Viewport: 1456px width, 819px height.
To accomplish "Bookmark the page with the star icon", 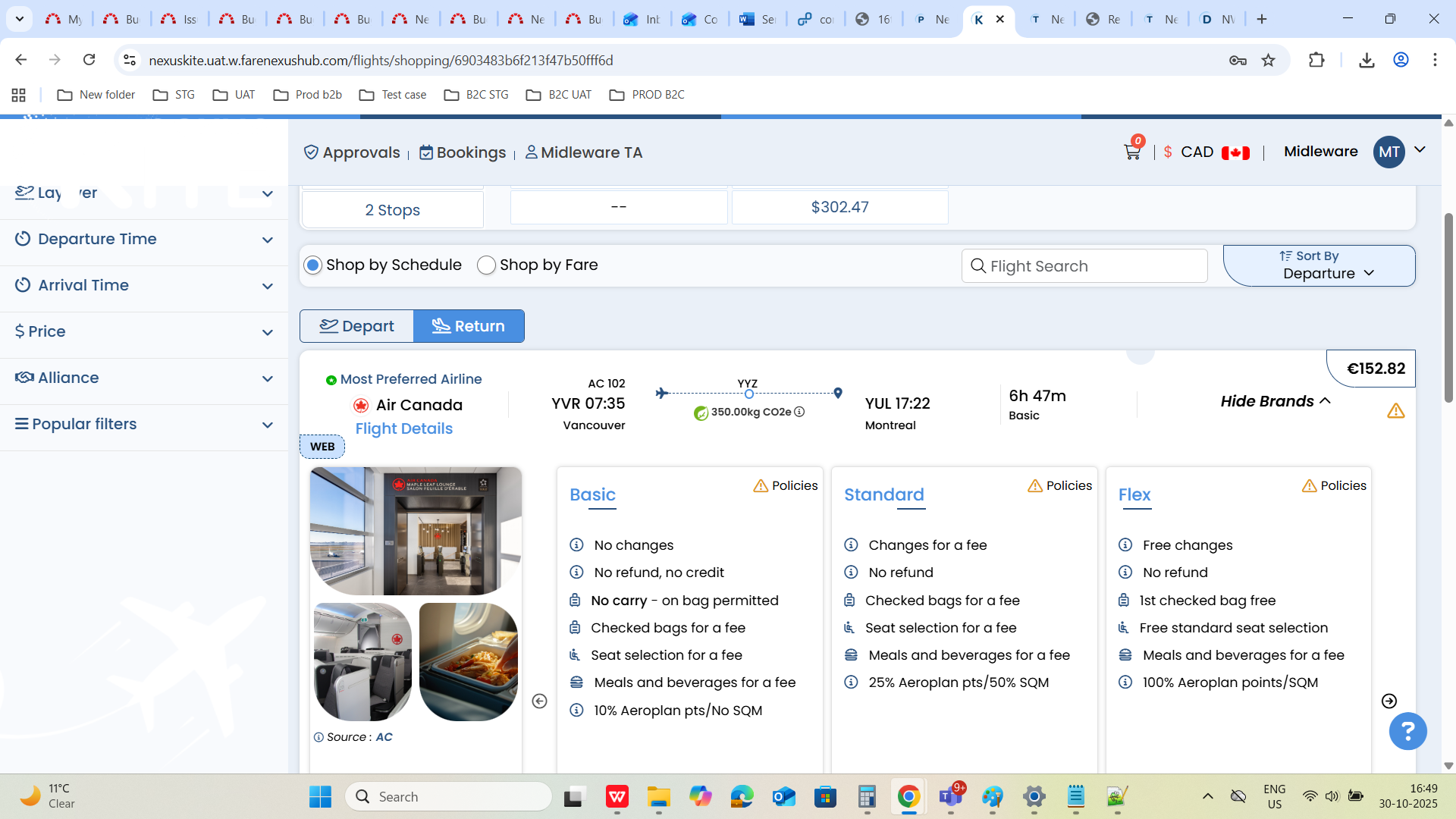I will [x=1268, y=61].
